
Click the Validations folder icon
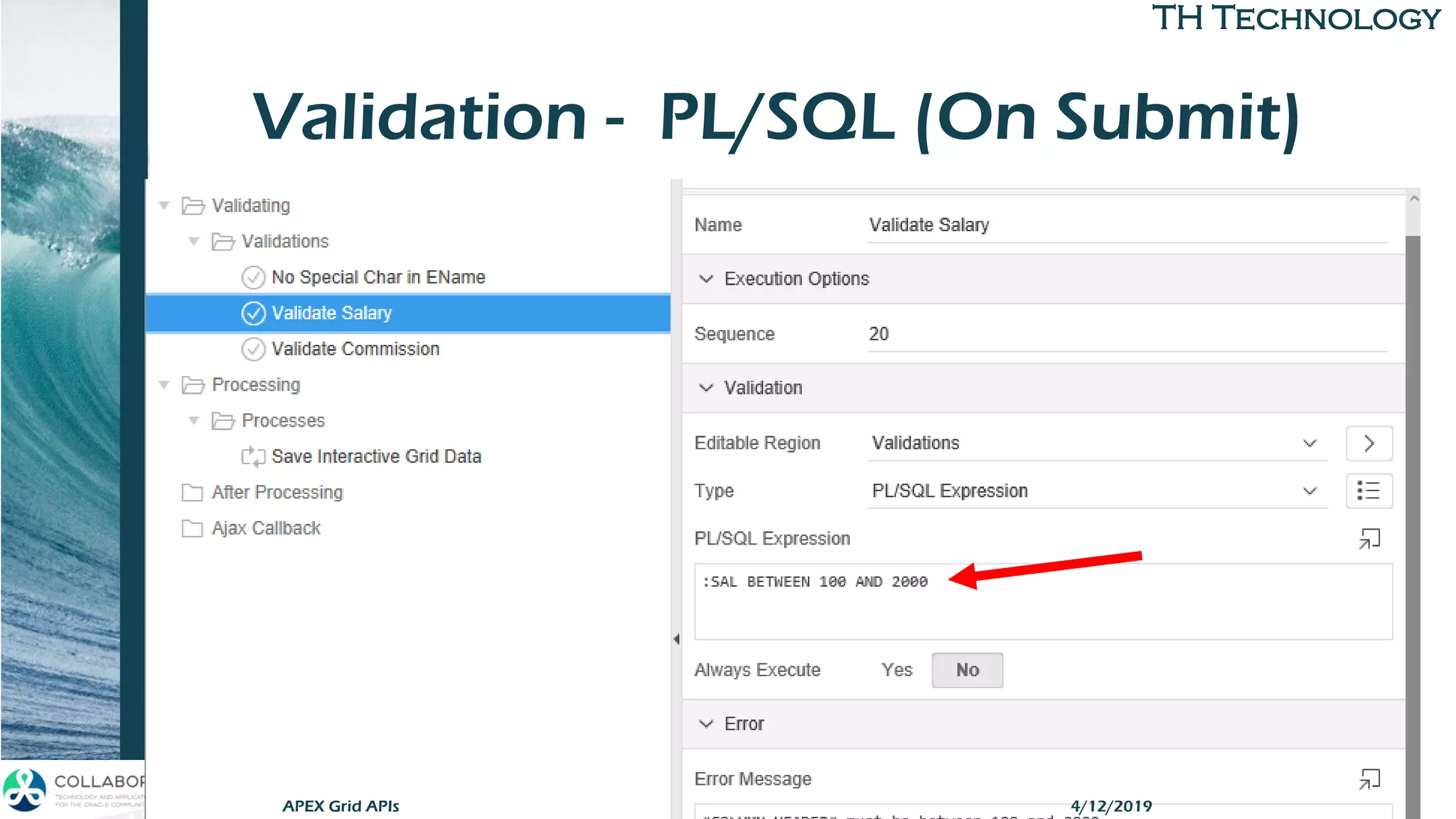tap(223, 242)
